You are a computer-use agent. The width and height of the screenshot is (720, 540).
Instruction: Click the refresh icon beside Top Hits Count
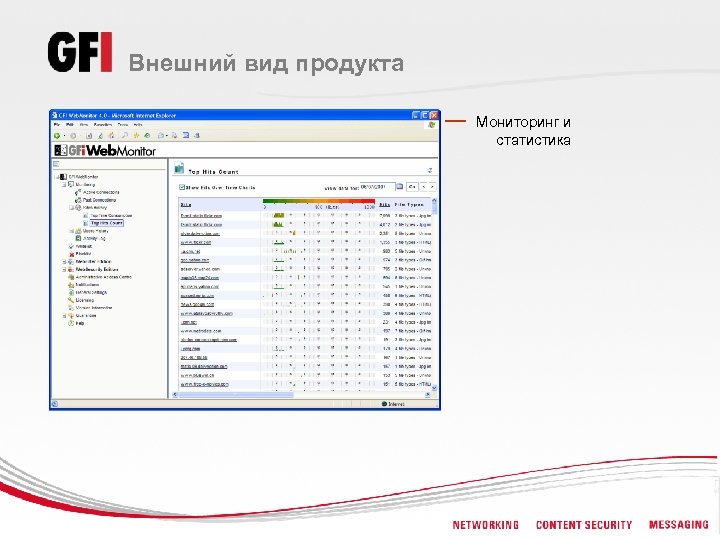[430, 170]
